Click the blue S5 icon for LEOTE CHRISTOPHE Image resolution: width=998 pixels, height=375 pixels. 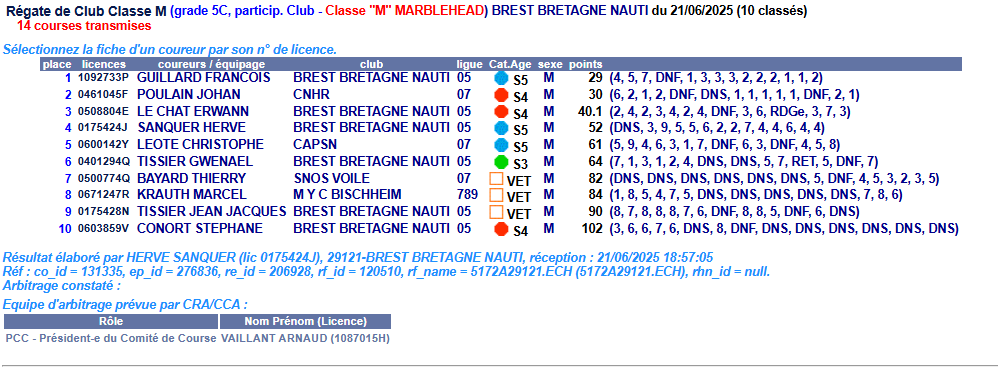tap(502, 145)
